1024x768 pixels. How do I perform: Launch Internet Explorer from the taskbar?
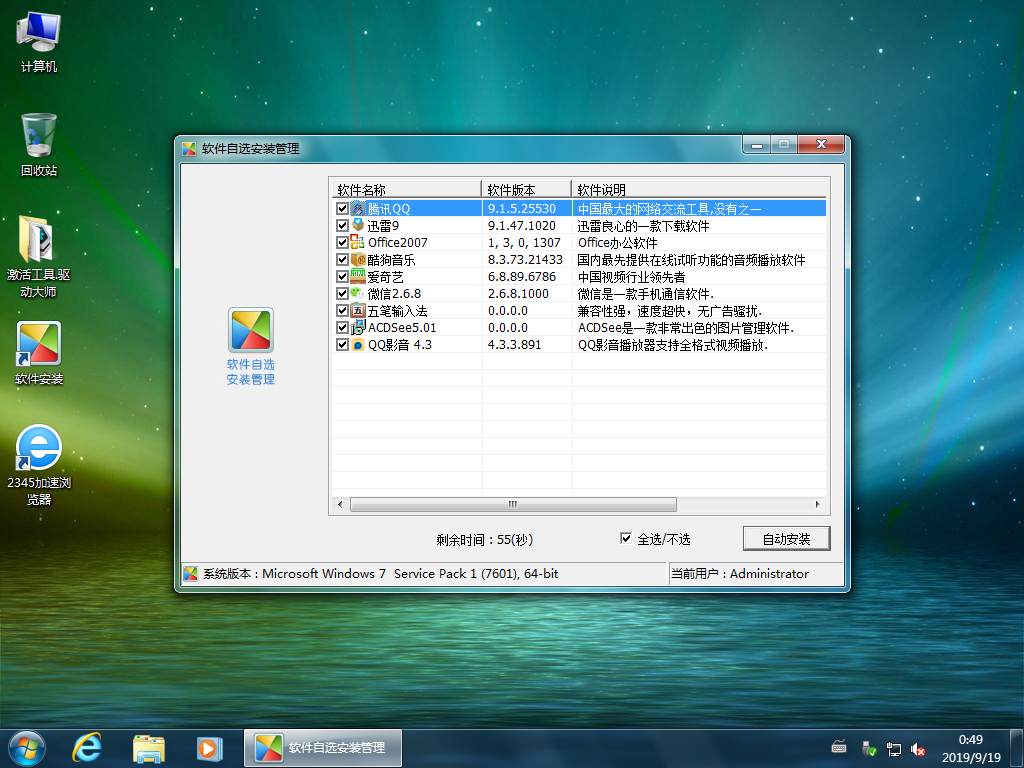pos(87,748)
